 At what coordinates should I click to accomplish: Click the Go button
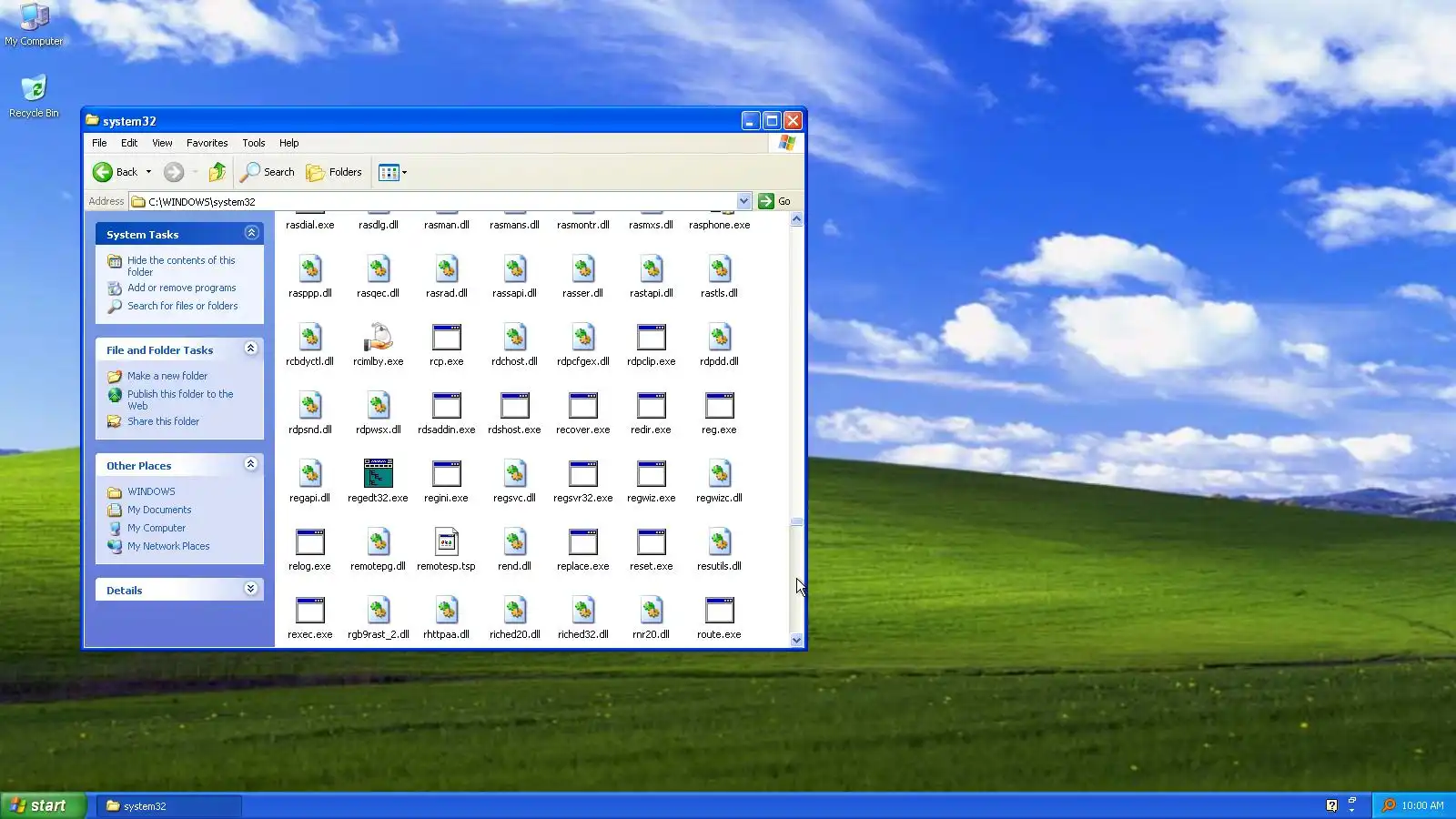pyautogui.click(x=774, y=201)
